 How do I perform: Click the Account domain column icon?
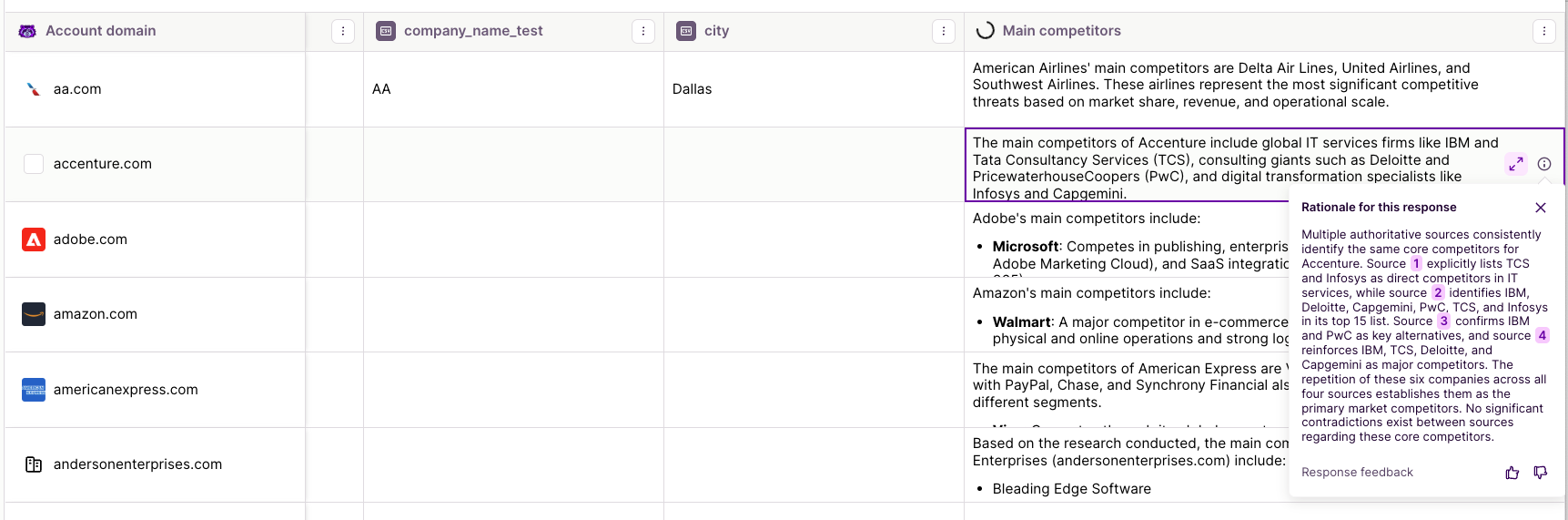27,31
